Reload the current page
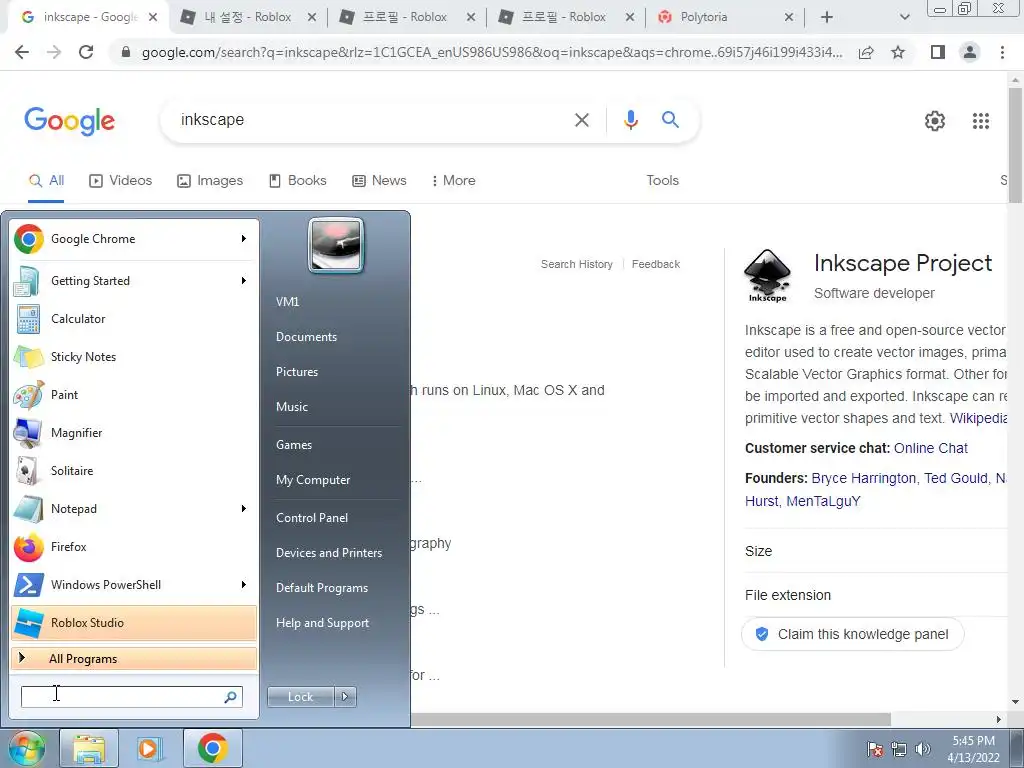1024x768 pixels. point(86,52)
